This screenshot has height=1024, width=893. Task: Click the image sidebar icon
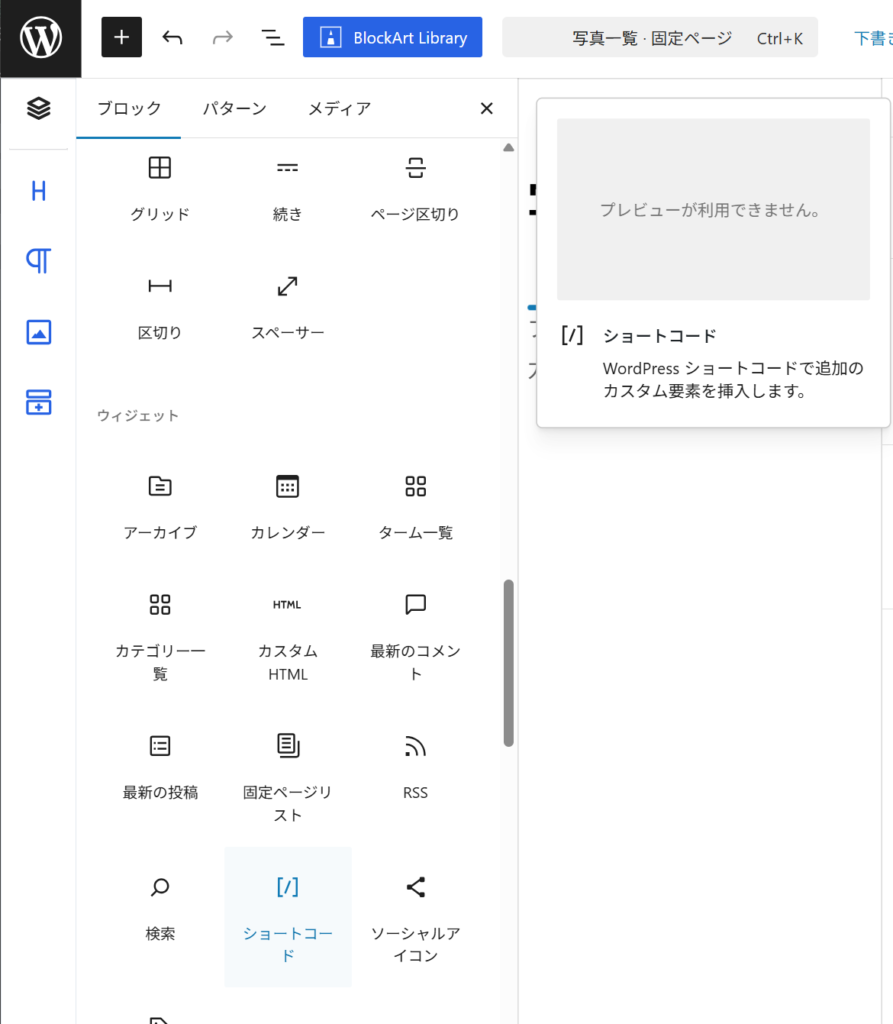pyautogui.click(x=39, y=332)
